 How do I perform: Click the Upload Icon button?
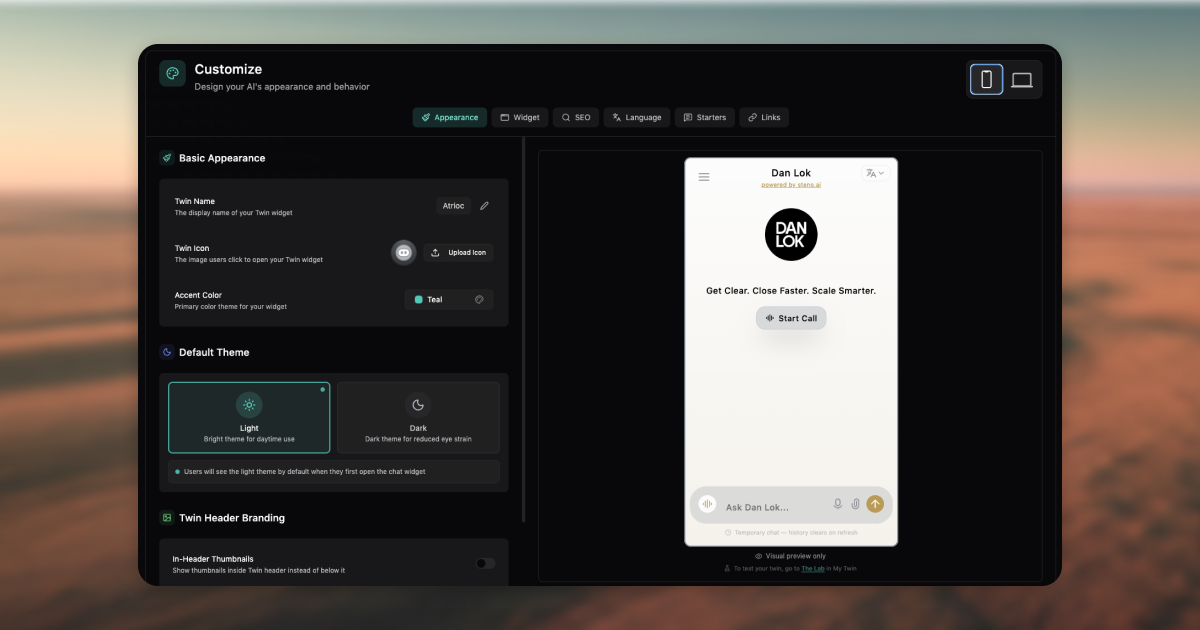tap(458, 253)
